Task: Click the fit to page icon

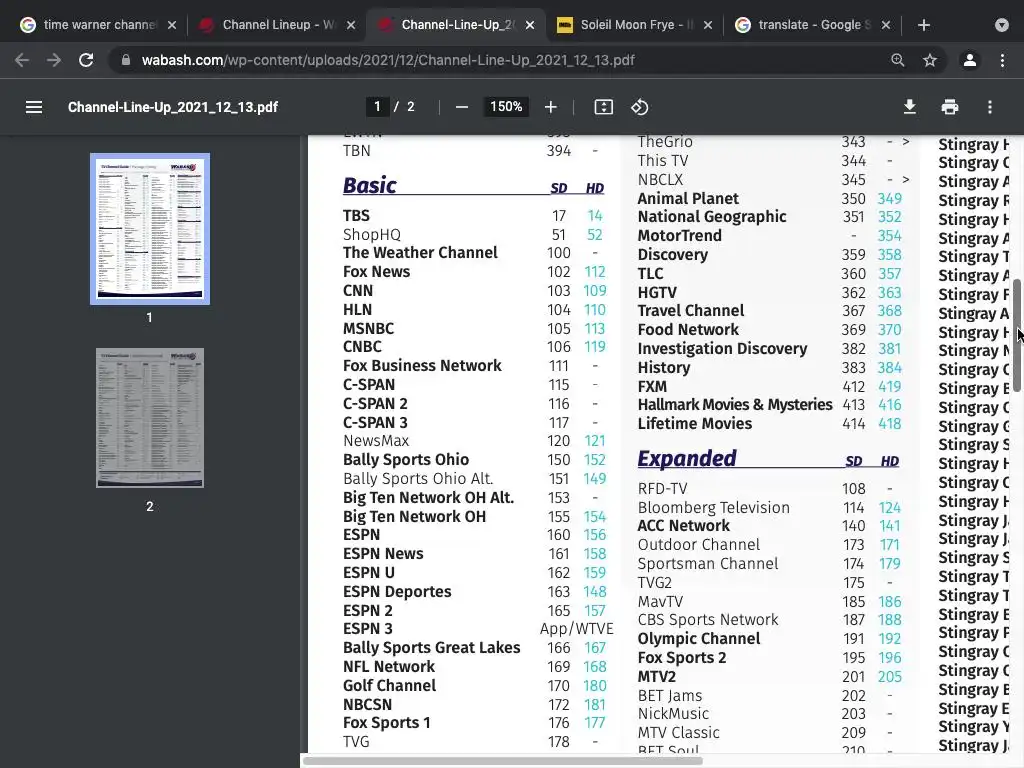Action: pyautogui.click(x=603, y=107)
